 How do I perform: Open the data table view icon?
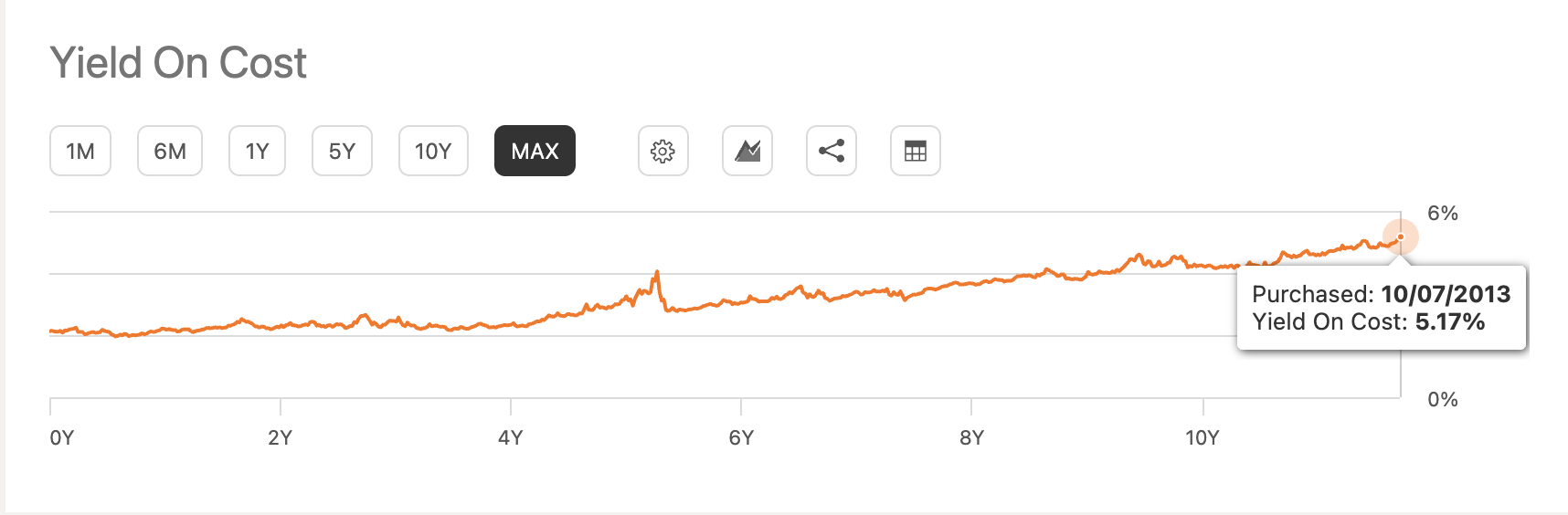pyautogui.click(x=915, y=151)
